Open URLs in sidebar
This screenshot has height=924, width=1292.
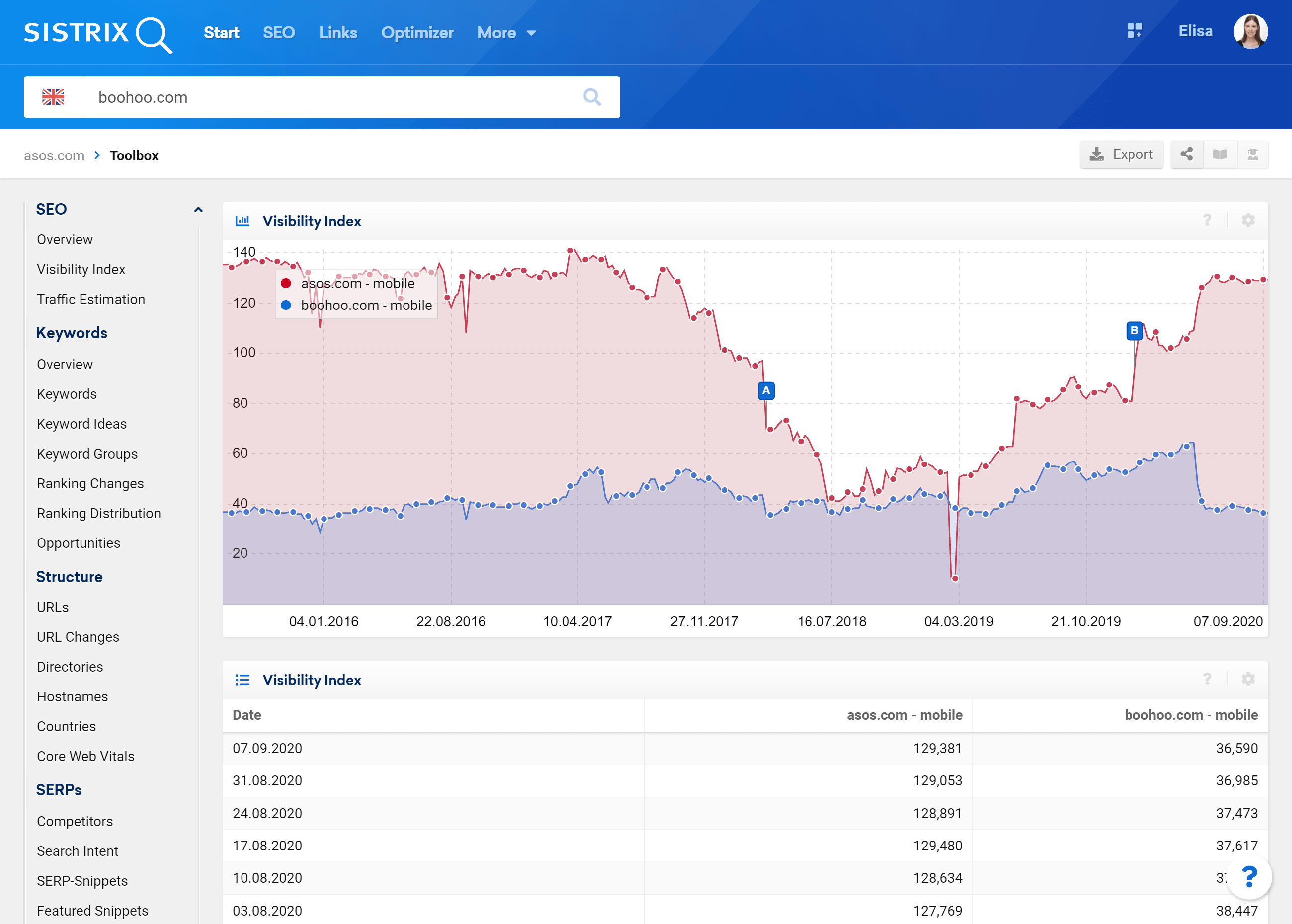coord(53,607)
